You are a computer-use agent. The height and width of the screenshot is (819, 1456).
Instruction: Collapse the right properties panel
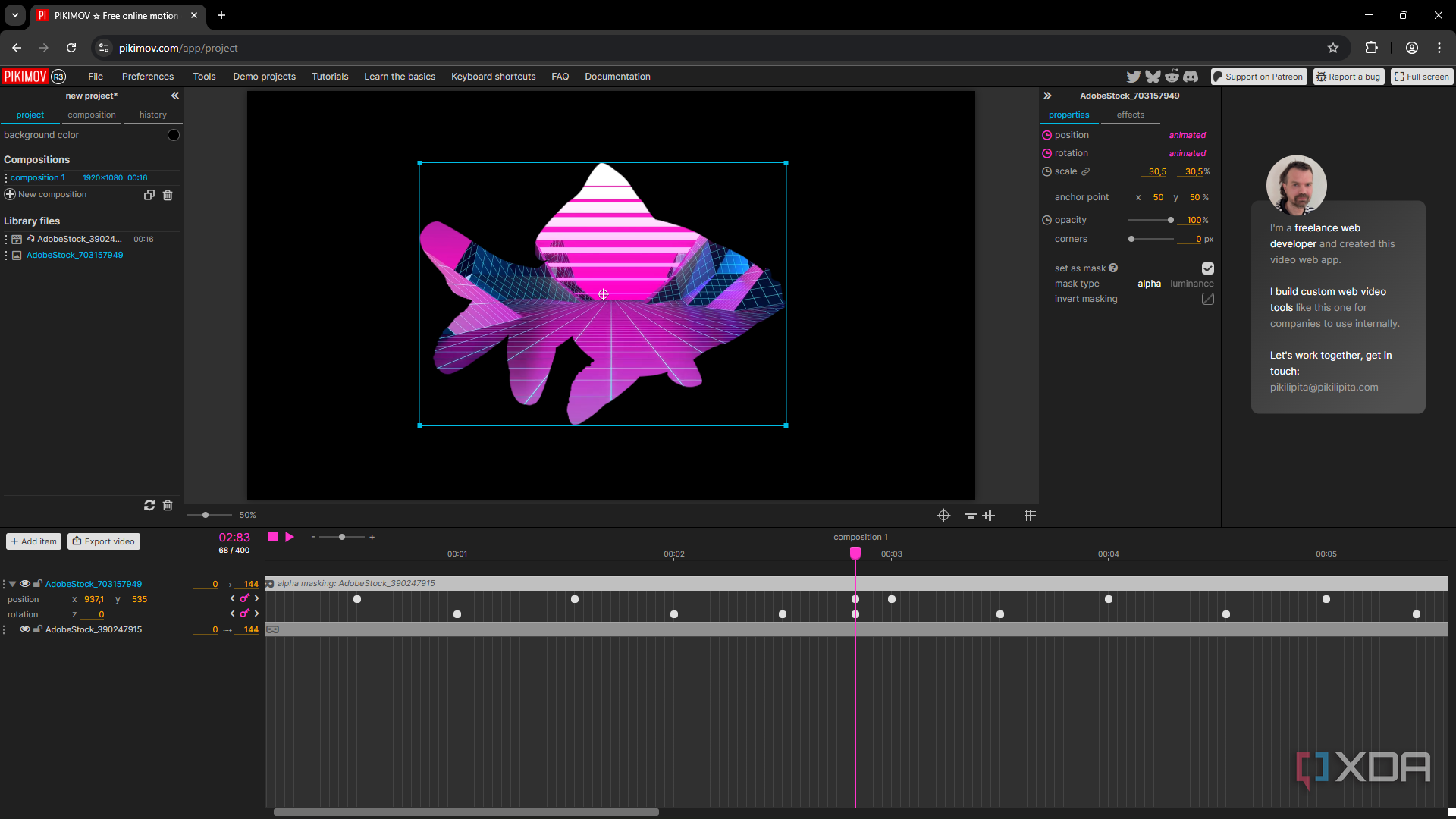pos(1047,96)
